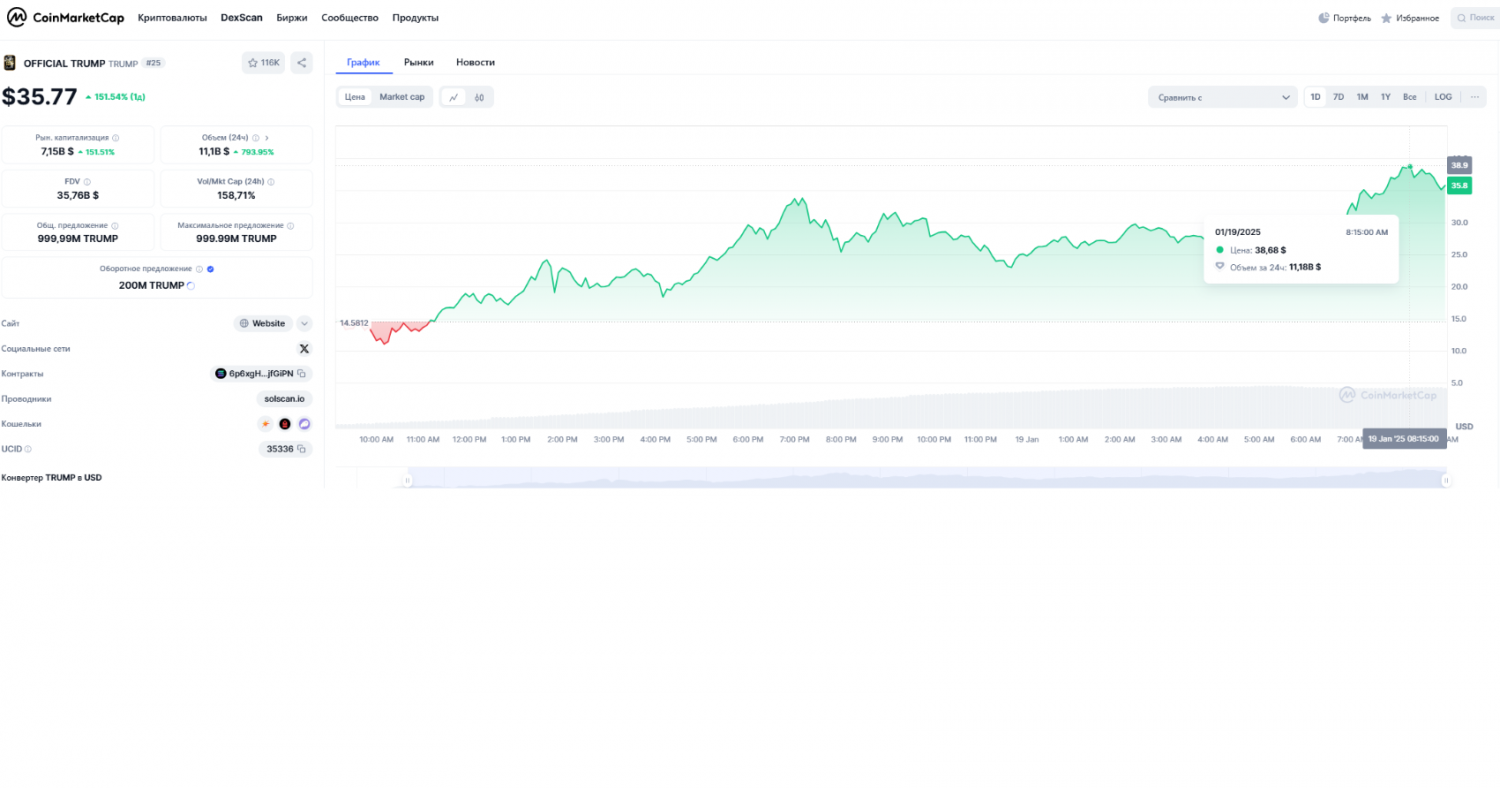
Task: Open the third purple wallet icon
Action: 304,424
